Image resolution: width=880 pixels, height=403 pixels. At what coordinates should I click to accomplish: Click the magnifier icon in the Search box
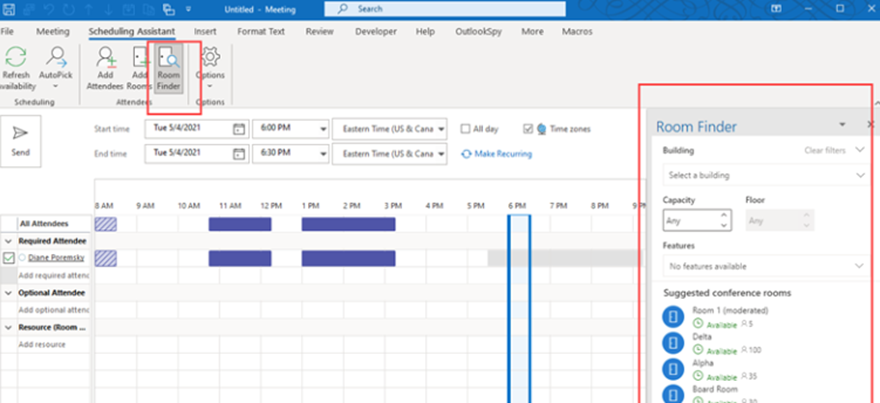(x=343, y=9)
